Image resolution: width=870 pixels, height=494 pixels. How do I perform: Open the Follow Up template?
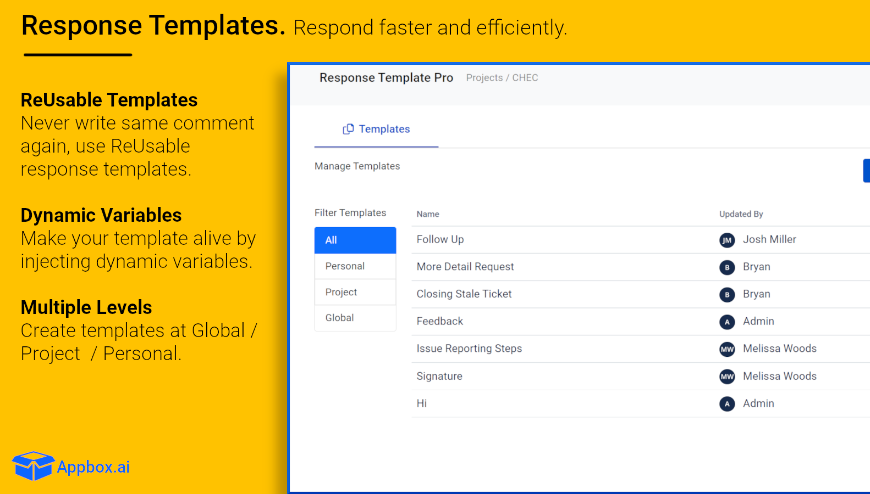coord(440,240)
